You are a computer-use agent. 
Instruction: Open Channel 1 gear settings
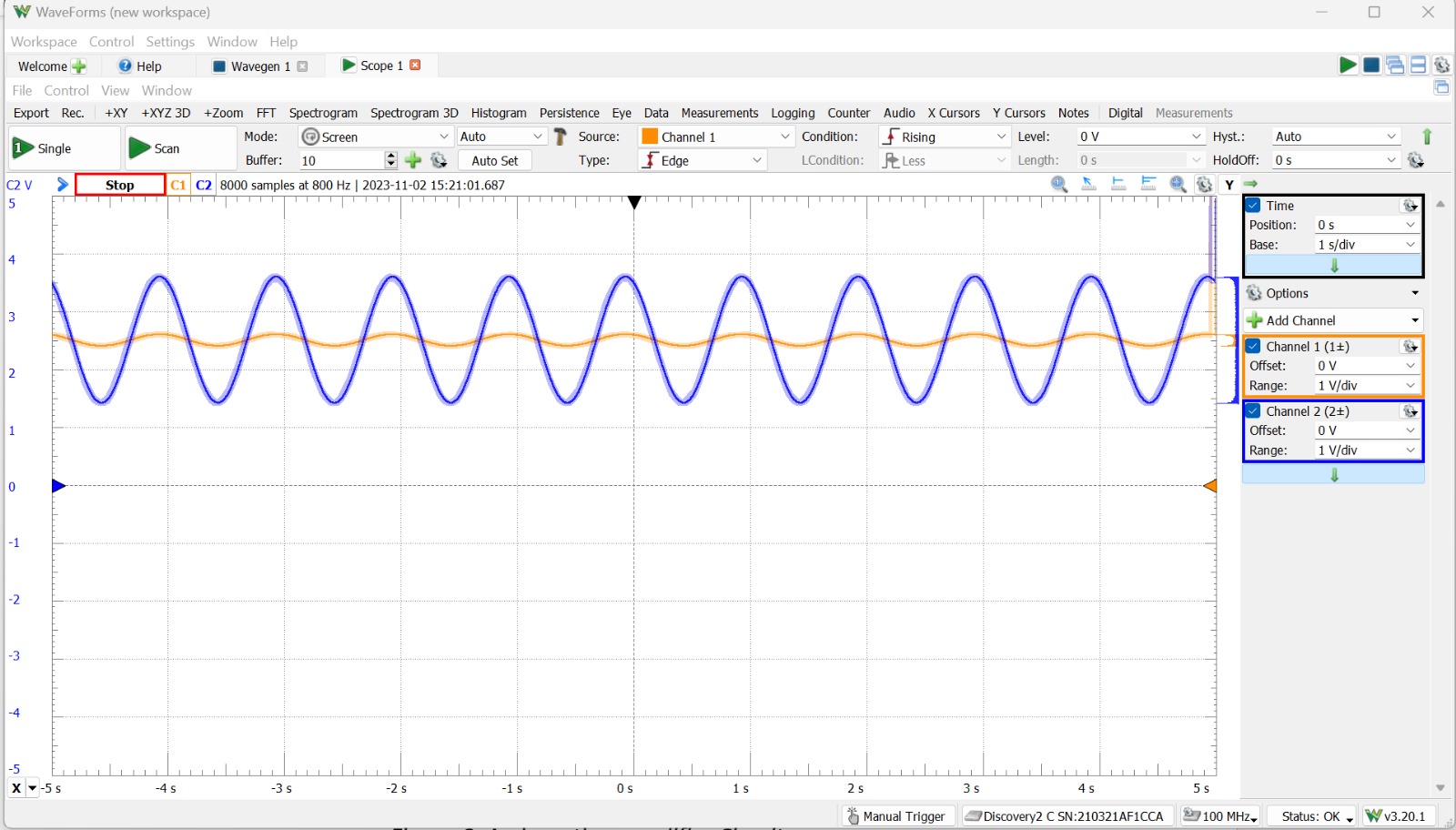1409,346
